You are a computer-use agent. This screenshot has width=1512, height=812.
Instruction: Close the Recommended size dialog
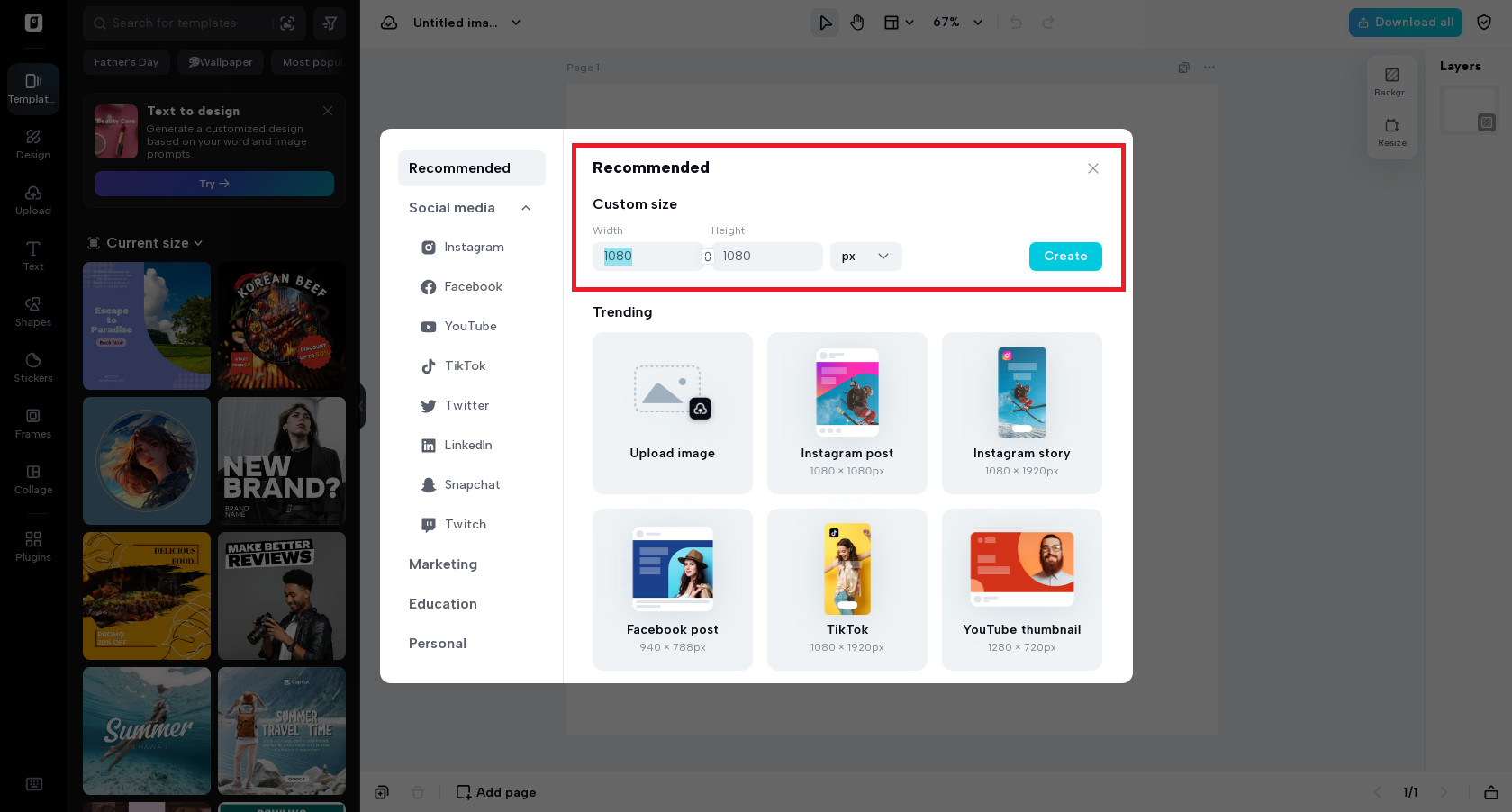point(1093,168)
